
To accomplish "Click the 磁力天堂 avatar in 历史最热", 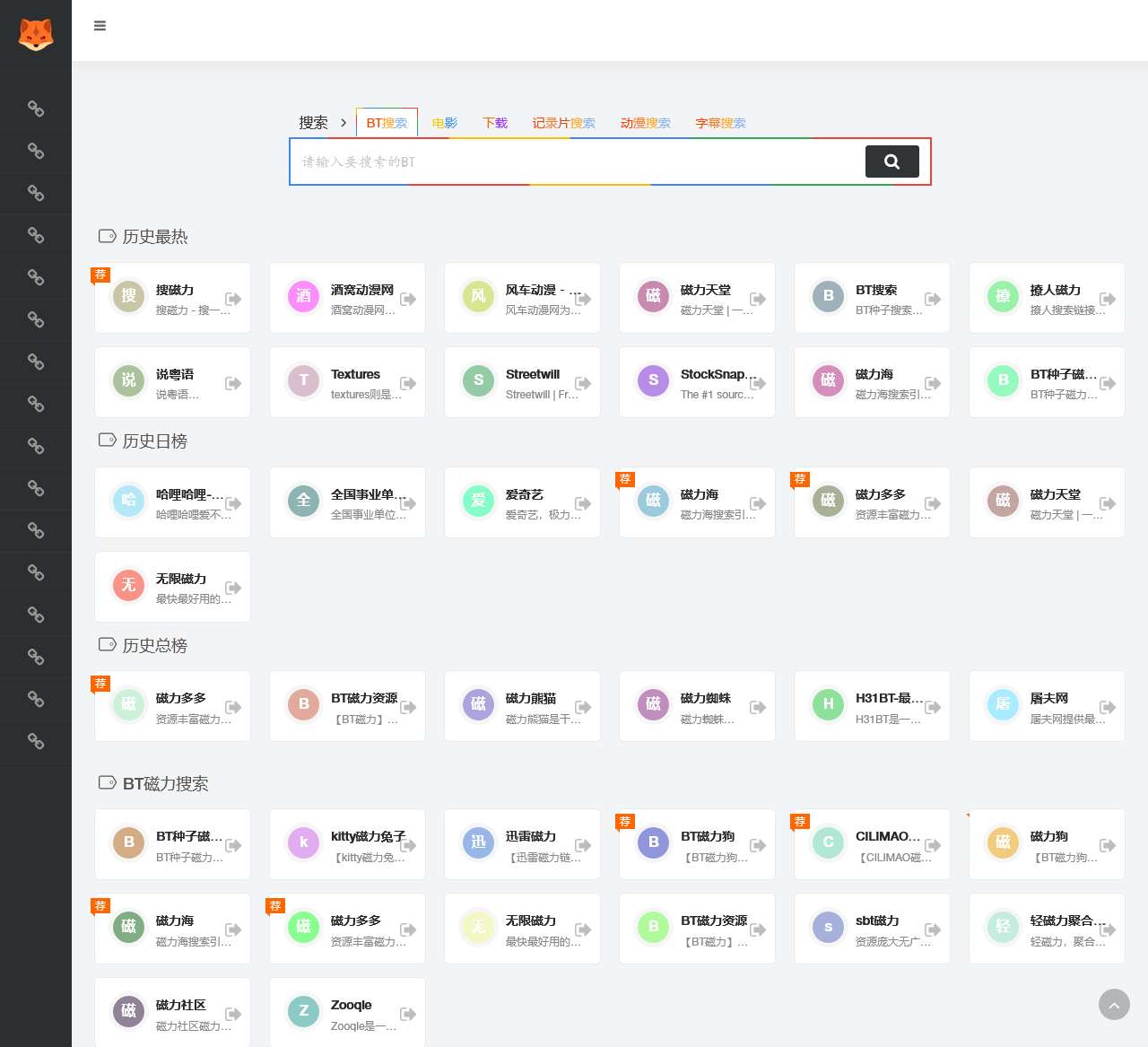I will click(653, 296).
